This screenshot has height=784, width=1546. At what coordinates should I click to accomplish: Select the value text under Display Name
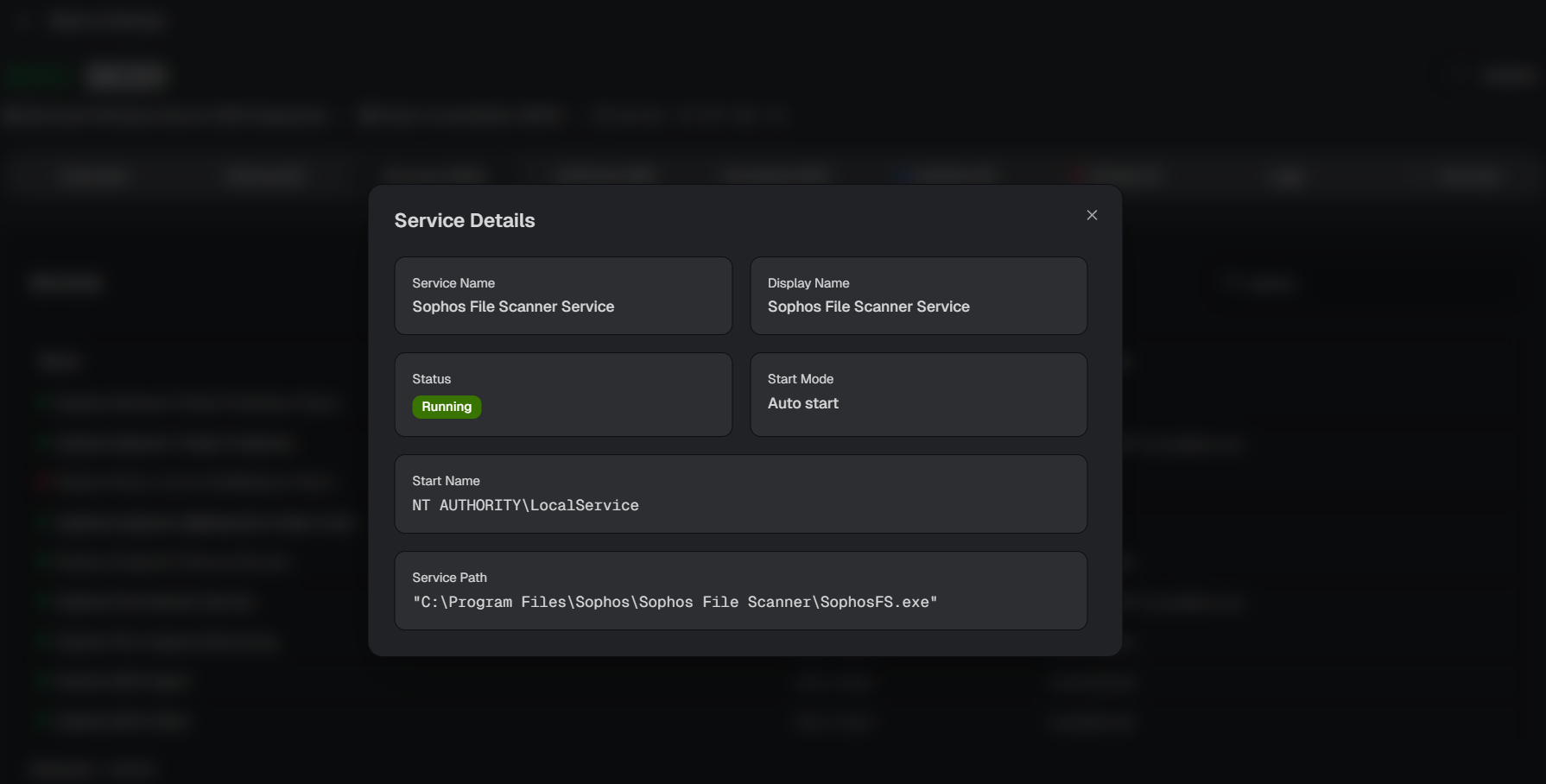(x=868, y=307)
